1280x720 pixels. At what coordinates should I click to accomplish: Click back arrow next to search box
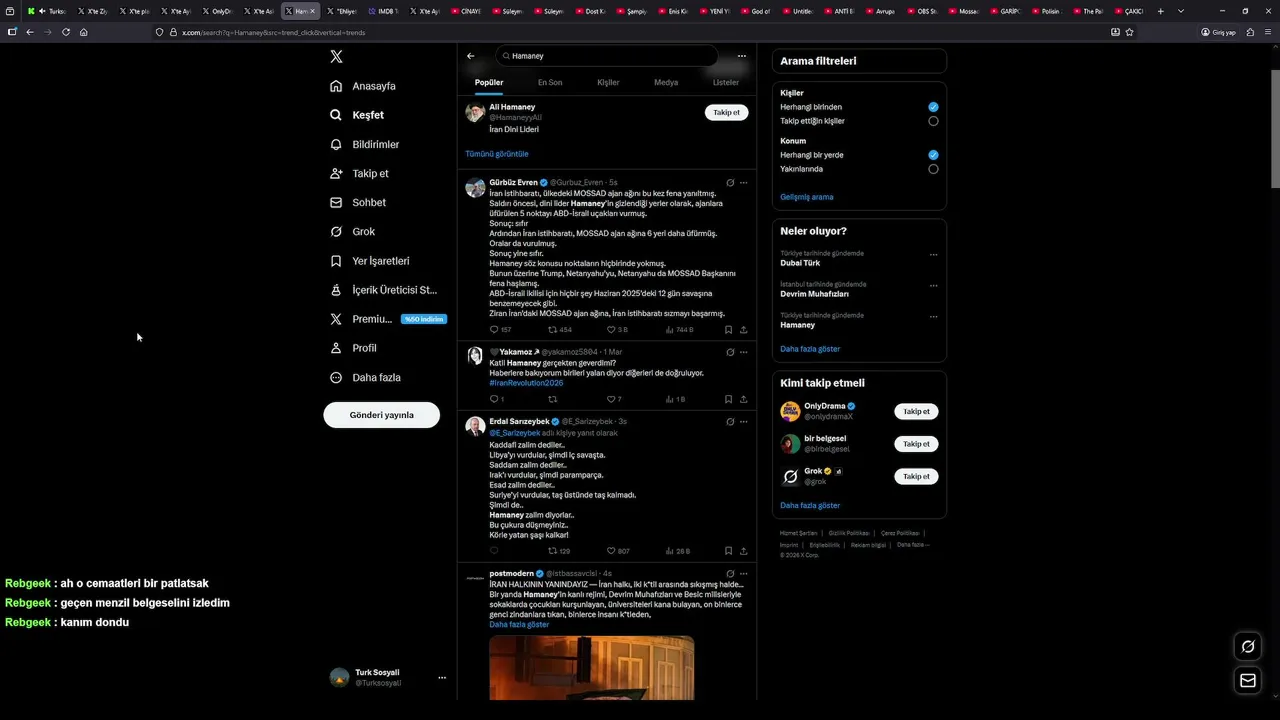[x=471, y=56]
